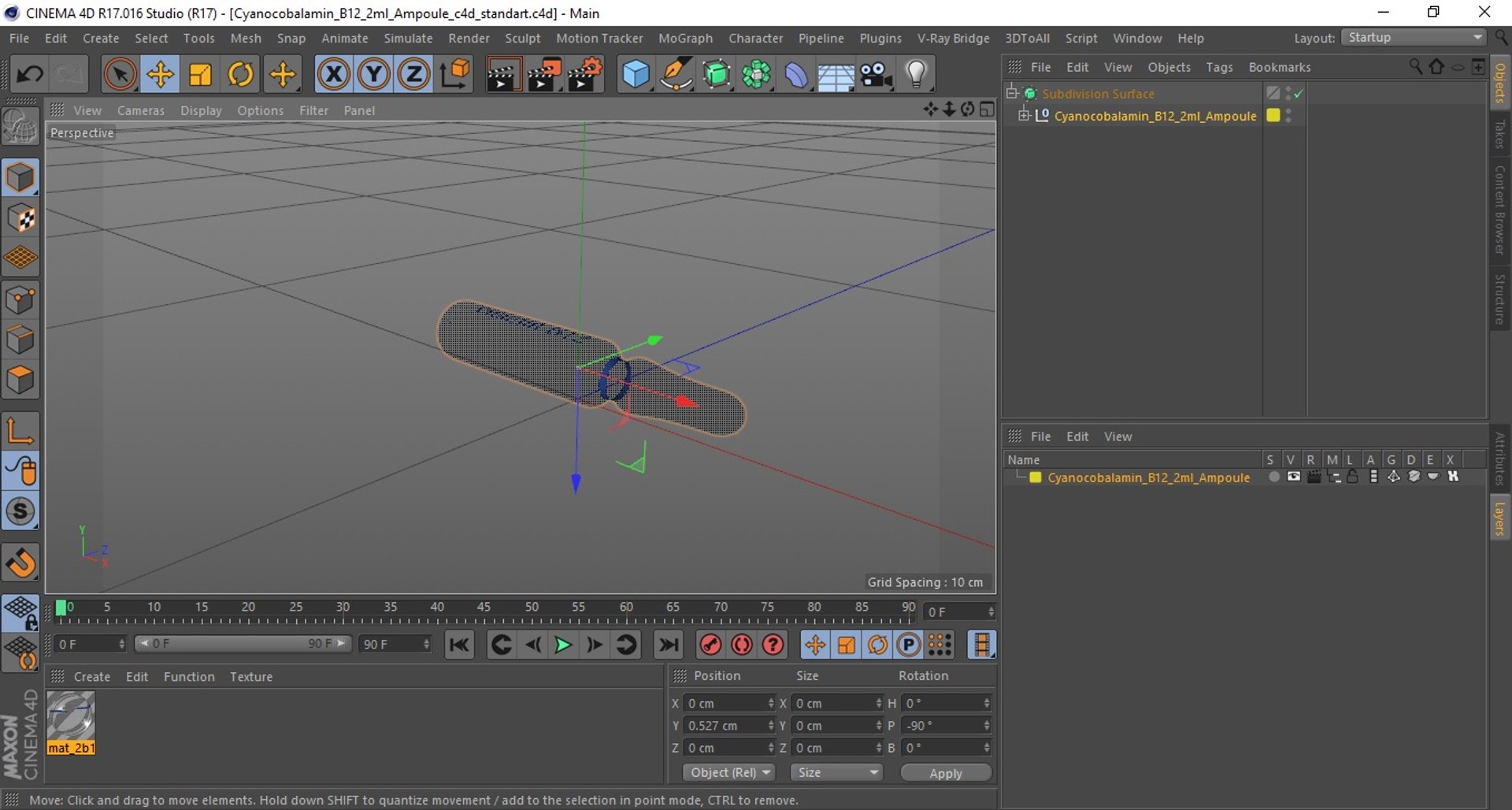Add a Camera object from toolbar
1512x810 pixels.
coord(875,75)
